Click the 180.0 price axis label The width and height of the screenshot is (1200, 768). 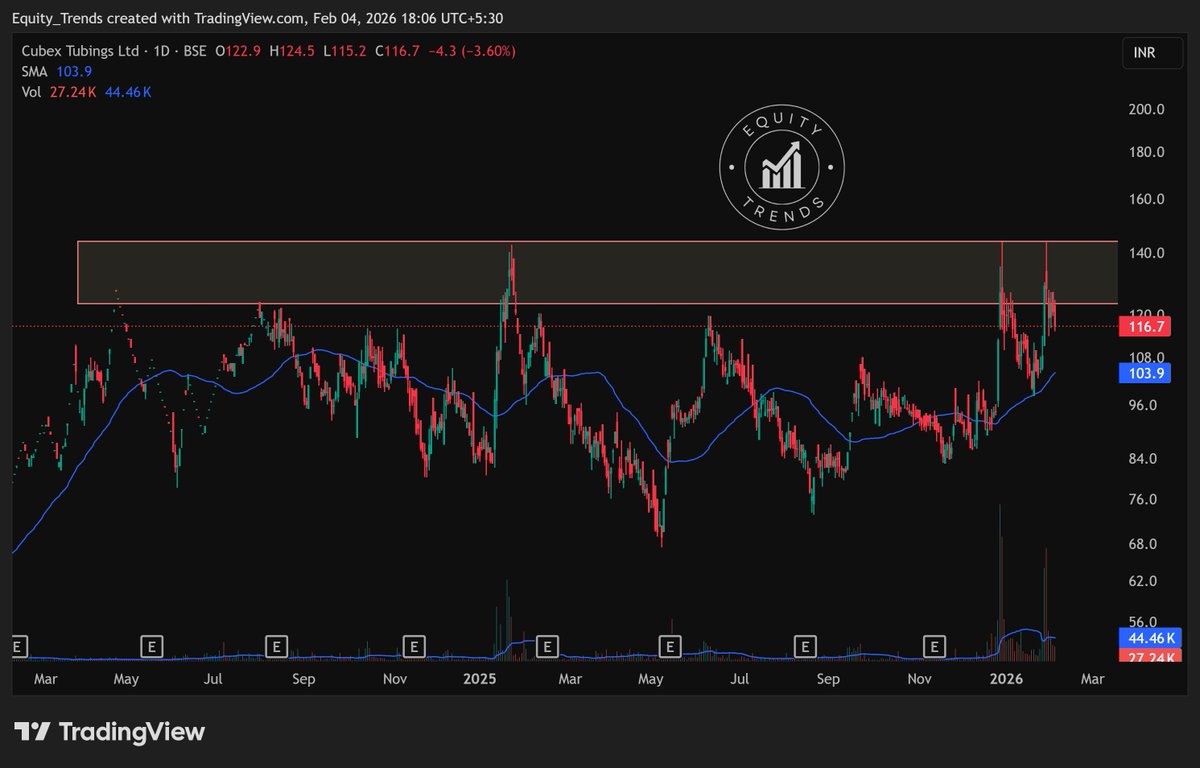coord(1145,153)
